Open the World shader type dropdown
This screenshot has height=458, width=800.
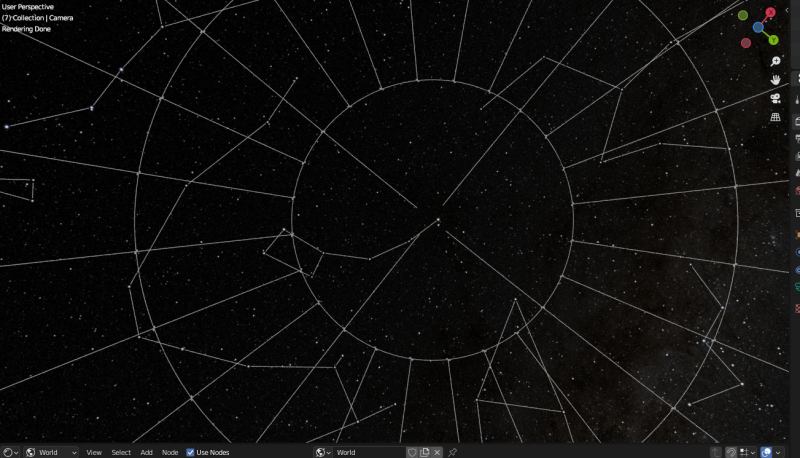pyautogui.click(x=52, y=452)
